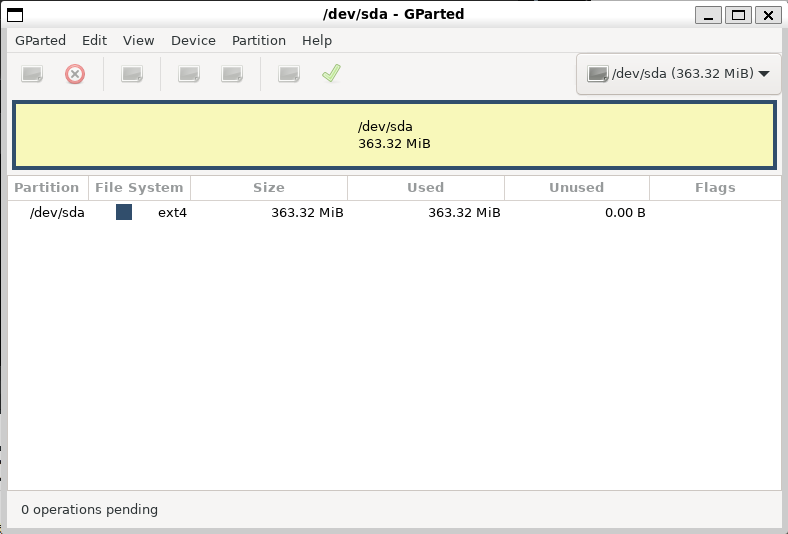Viewport: 788px width, 534px height.
Task: Click the Size value 363.32 MiB in the row
Action: coord(307,213)
